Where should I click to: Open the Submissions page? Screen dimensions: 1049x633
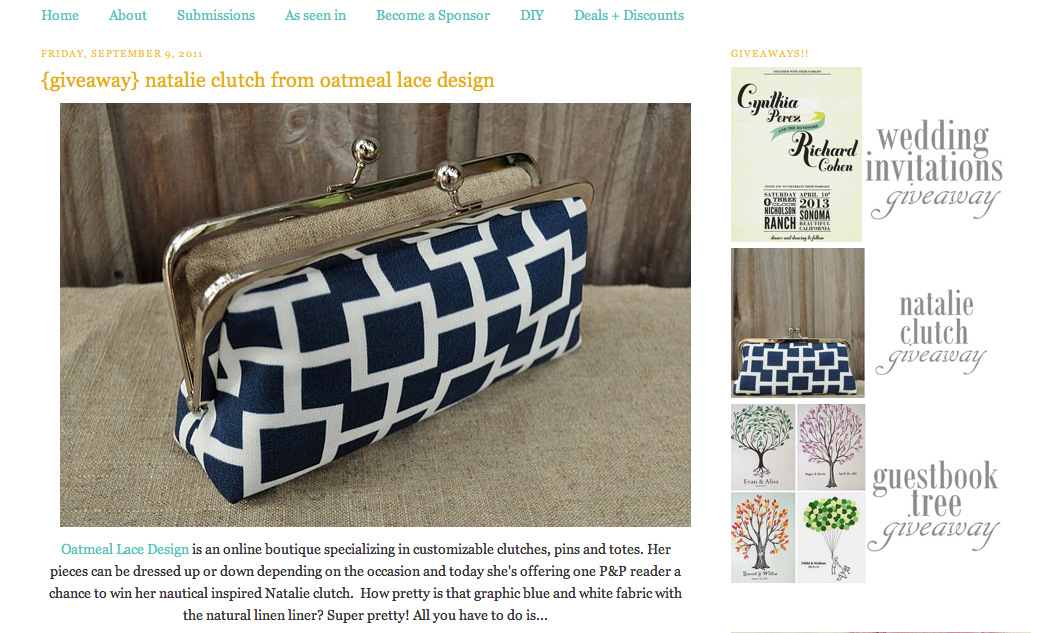(x=215, y=15)
